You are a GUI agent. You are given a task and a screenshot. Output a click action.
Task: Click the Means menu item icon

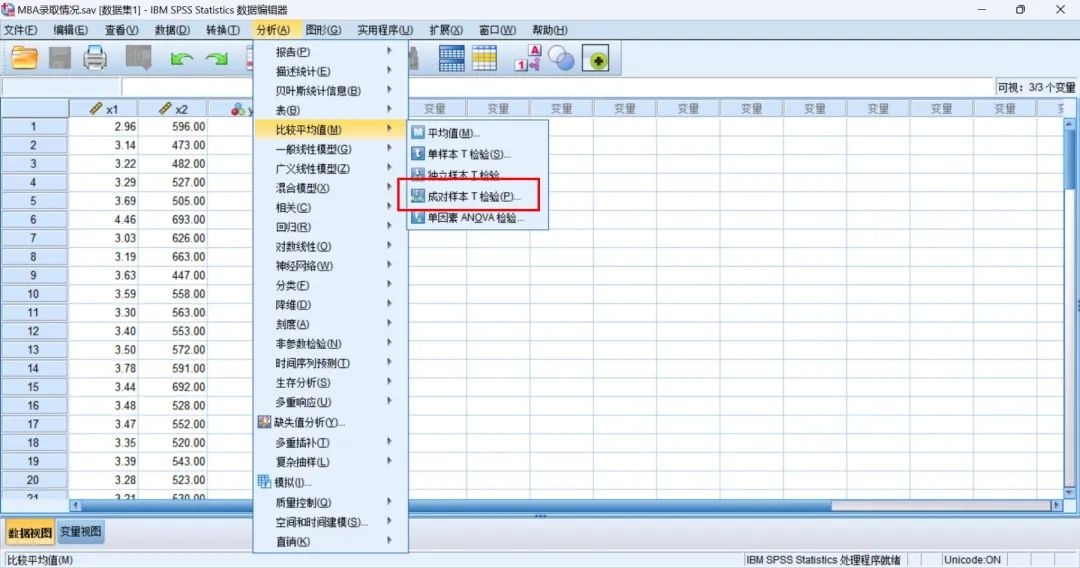pos(418,133)
